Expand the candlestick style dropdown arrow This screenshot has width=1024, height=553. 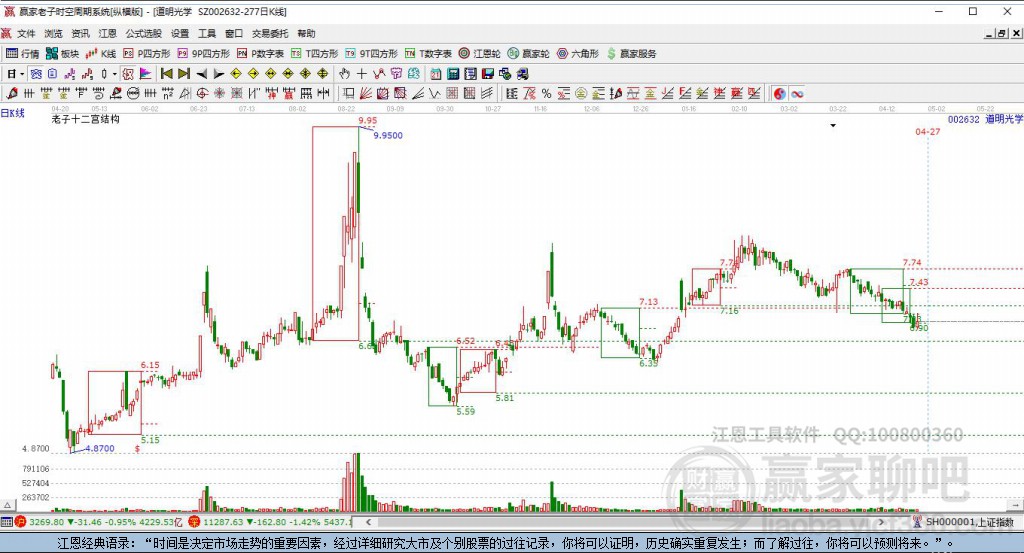click(114, 73)
